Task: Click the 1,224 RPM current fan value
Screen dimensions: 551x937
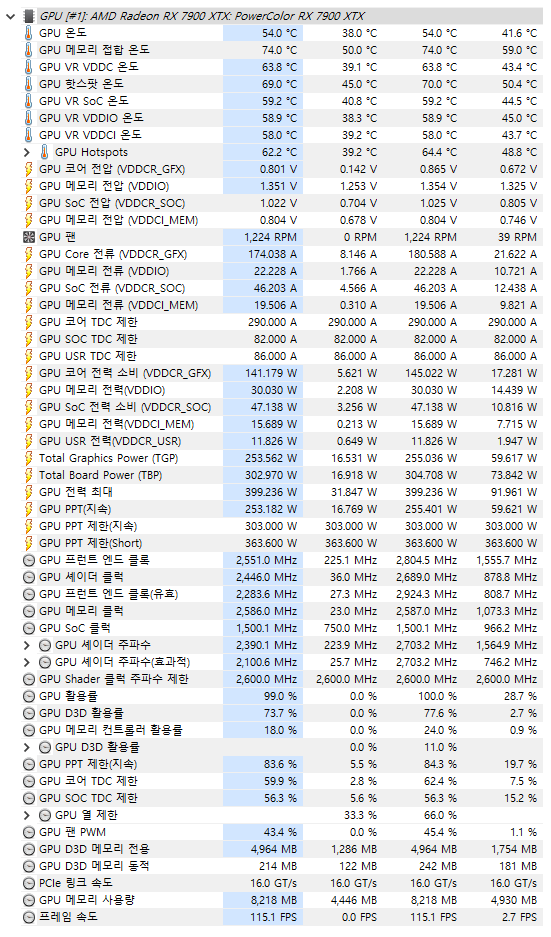Action: (271, 237)
